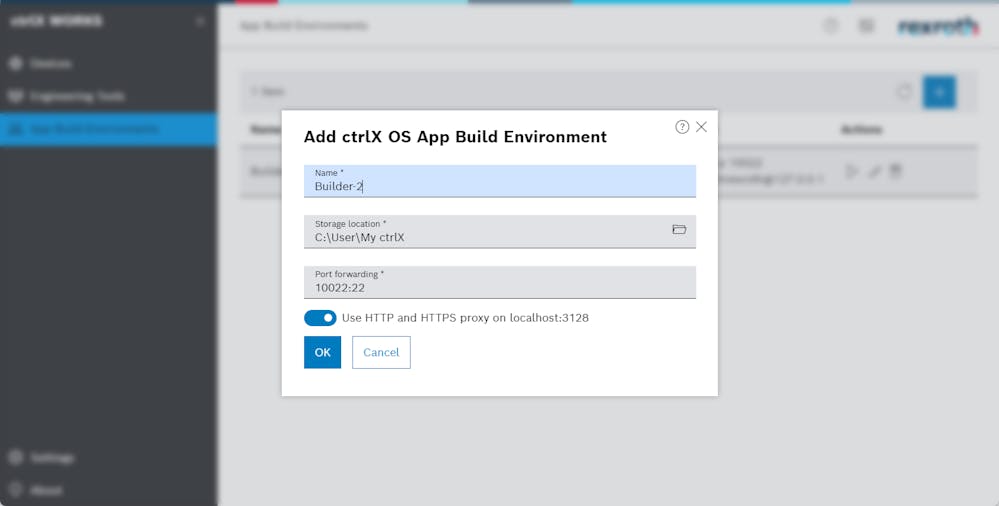
Task: Click the Use HTTP and HTTPS proxy label text
Action: coord(465,317)
